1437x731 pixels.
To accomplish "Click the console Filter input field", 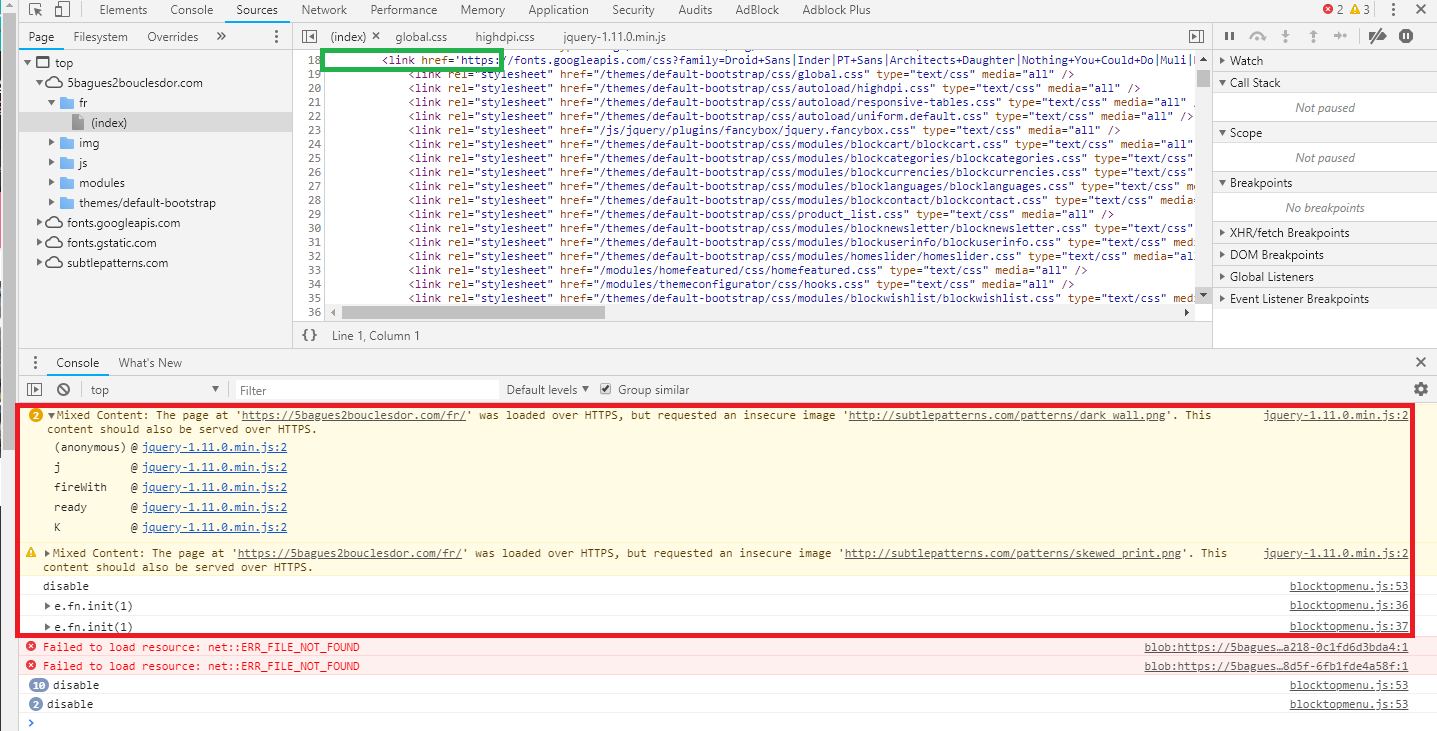I will coord(367,390).
